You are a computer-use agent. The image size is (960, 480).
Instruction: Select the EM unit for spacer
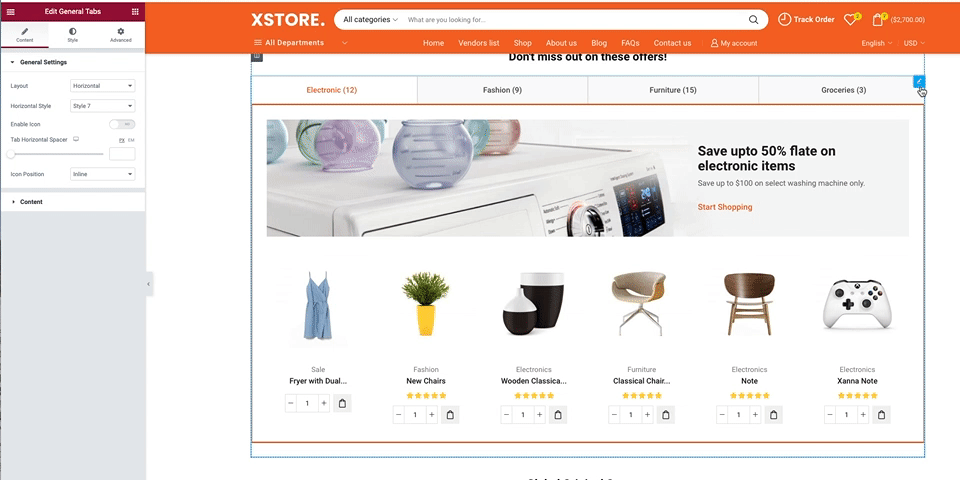tap(131, 140)
